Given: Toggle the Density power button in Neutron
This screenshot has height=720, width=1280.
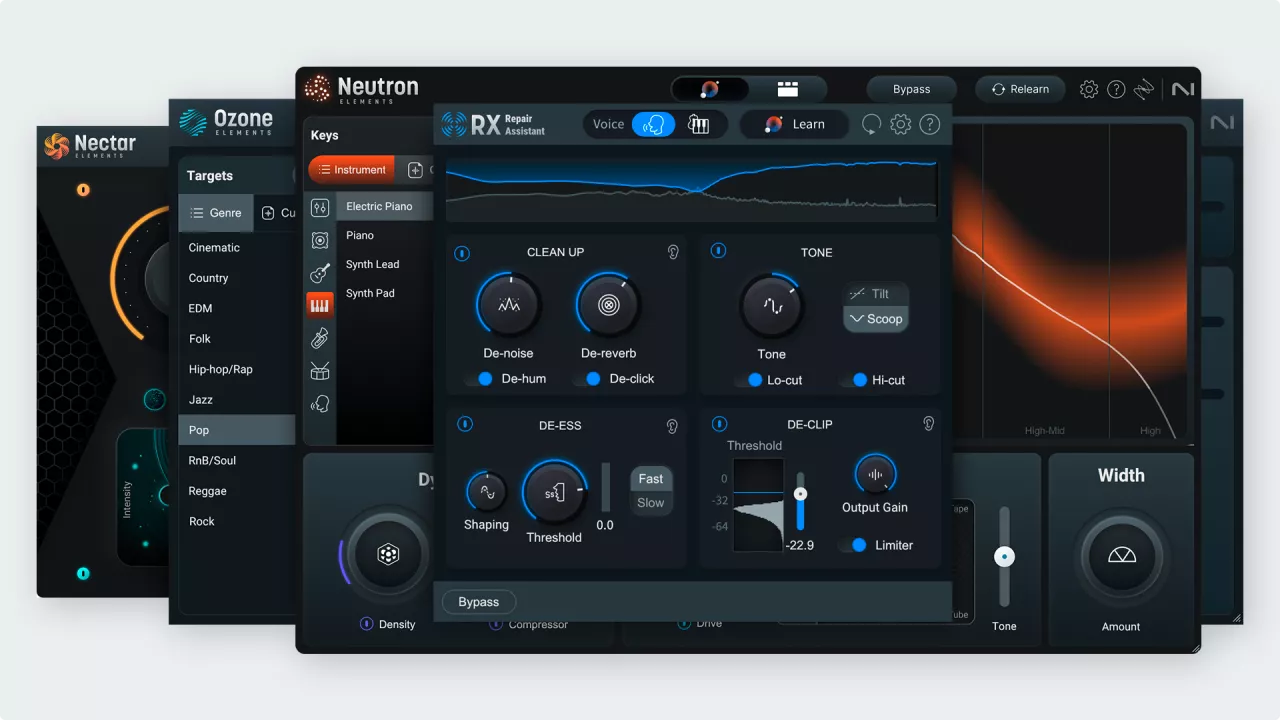Looking at the screenshot, I should tap(367, 624).
